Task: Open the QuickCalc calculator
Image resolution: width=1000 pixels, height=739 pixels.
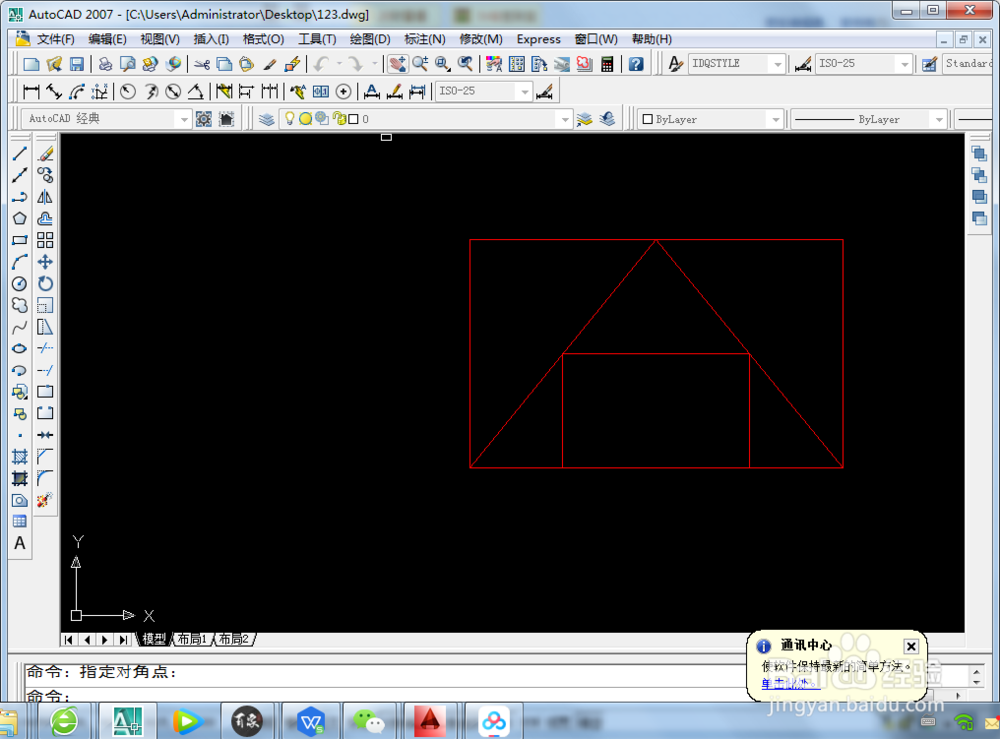Action: pyautogui.click(x=607, y=64)
